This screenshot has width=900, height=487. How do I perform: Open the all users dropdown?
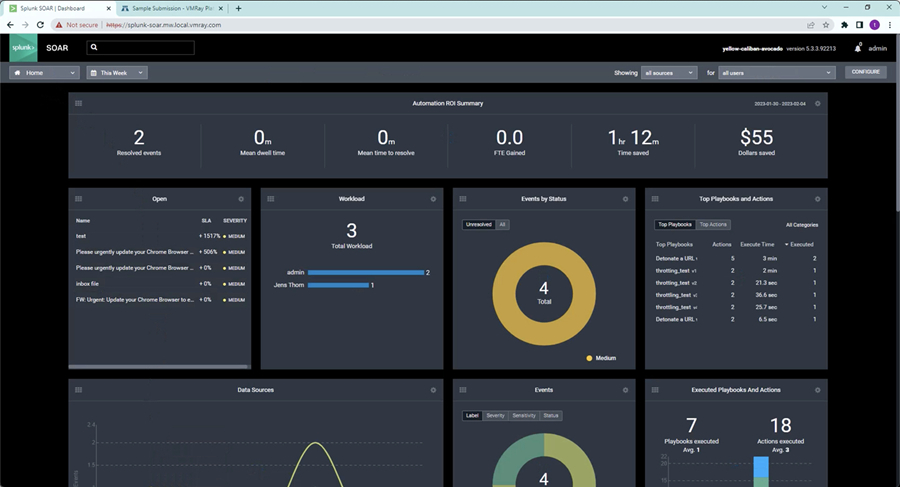776,73
